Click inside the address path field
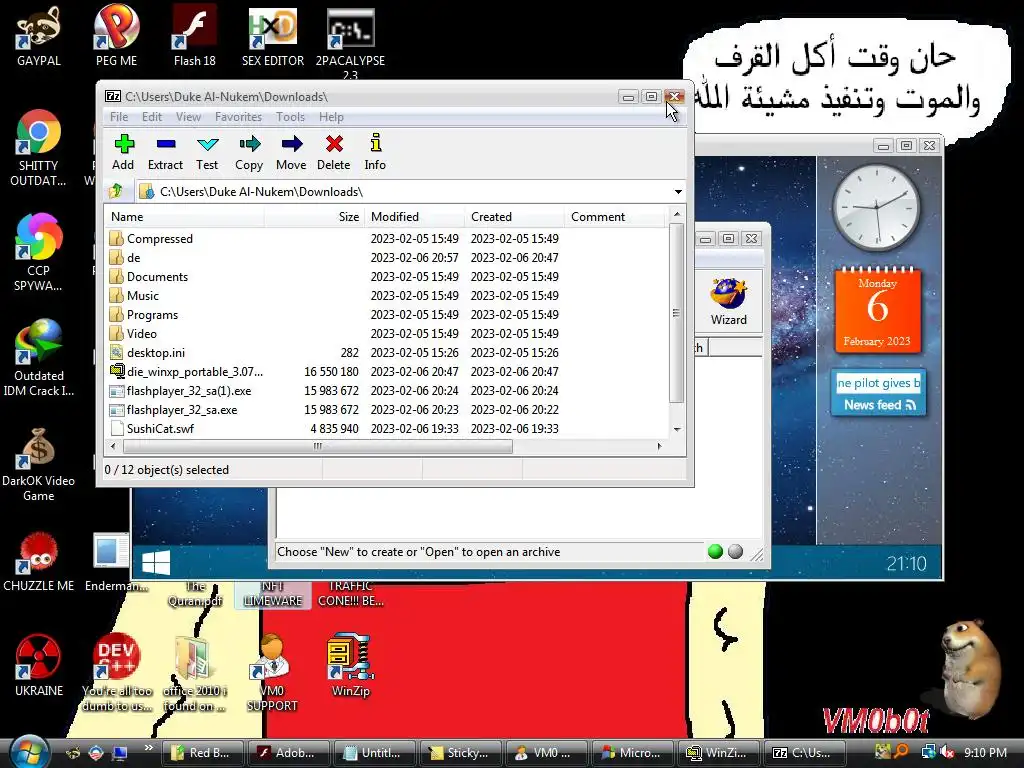Screen dimensions: 1024x768 point(411,191)
